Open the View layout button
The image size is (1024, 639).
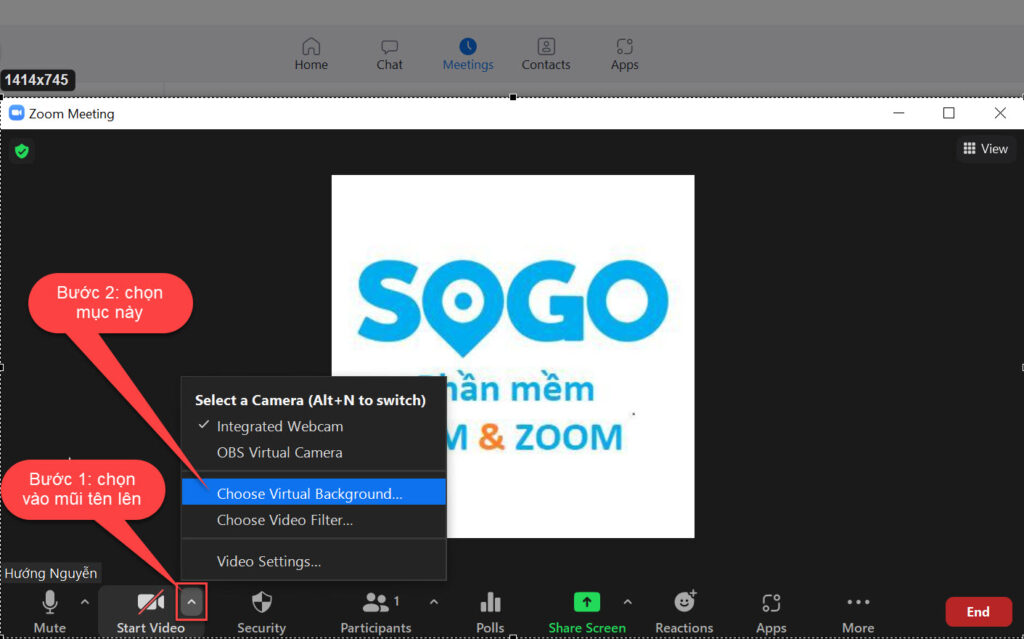[x=985, y=149]
